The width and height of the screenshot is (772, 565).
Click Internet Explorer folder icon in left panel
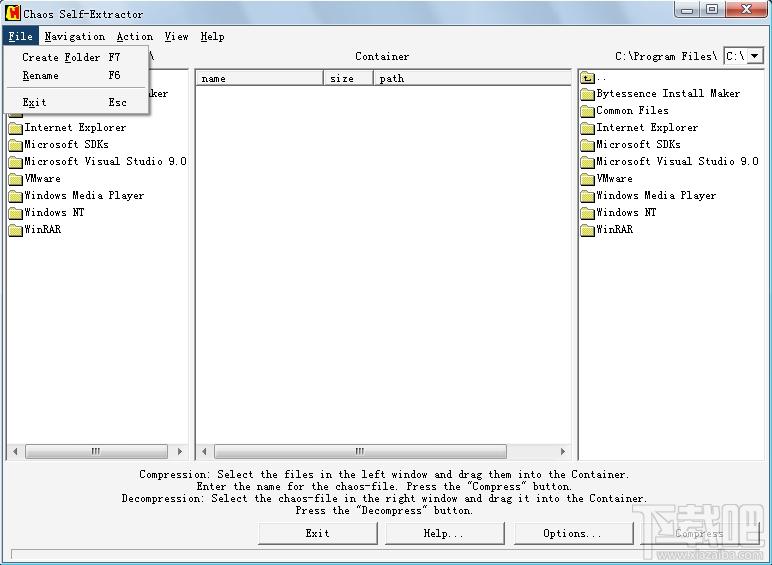point(15,128)
